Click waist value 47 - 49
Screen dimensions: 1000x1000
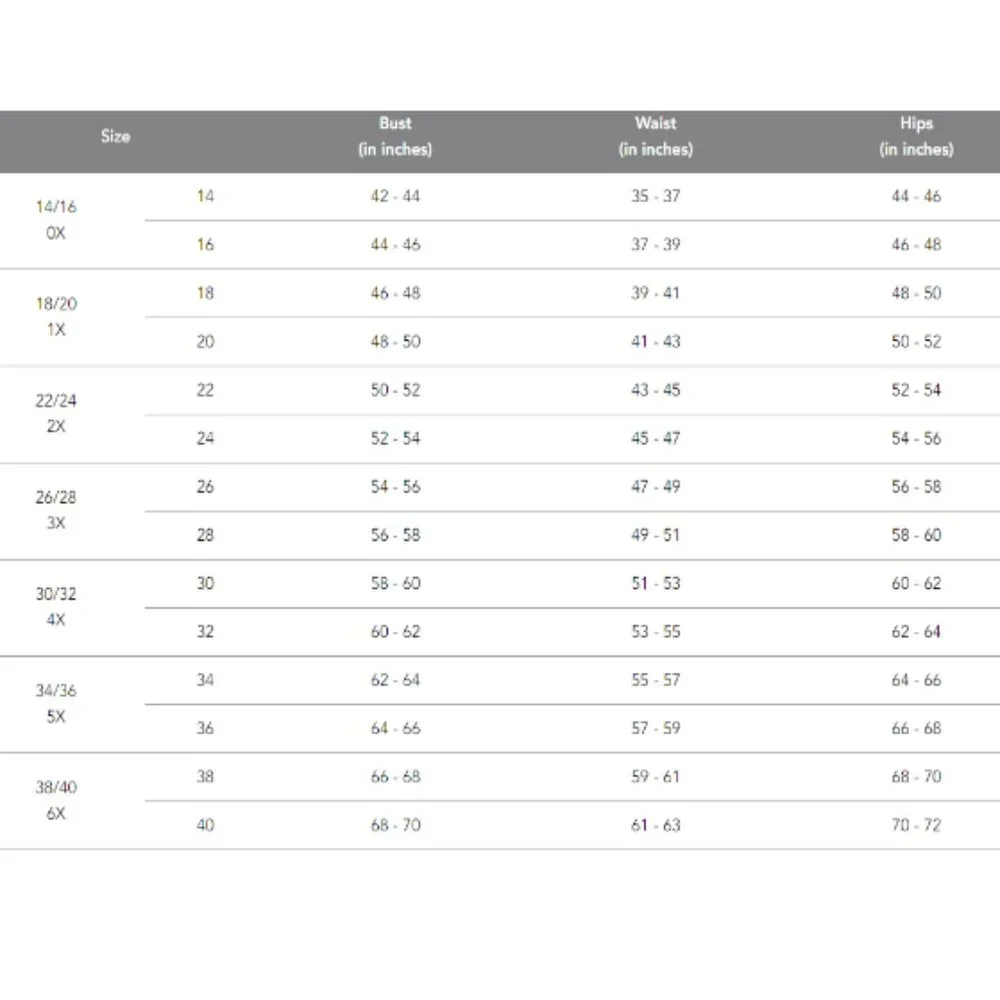[x=656, y=487]
